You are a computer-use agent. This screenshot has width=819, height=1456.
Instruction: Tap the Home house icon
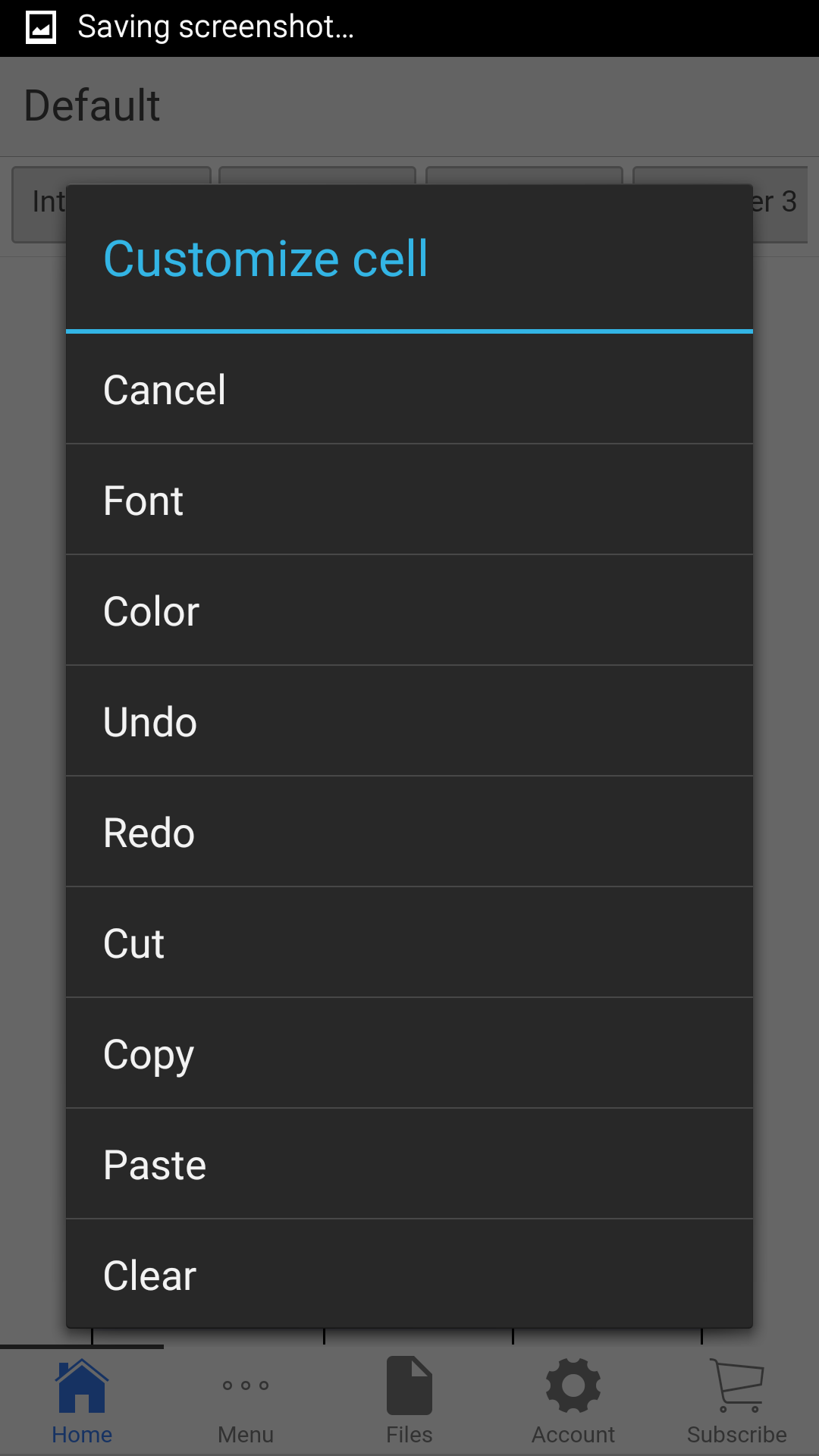[82, 1386]
